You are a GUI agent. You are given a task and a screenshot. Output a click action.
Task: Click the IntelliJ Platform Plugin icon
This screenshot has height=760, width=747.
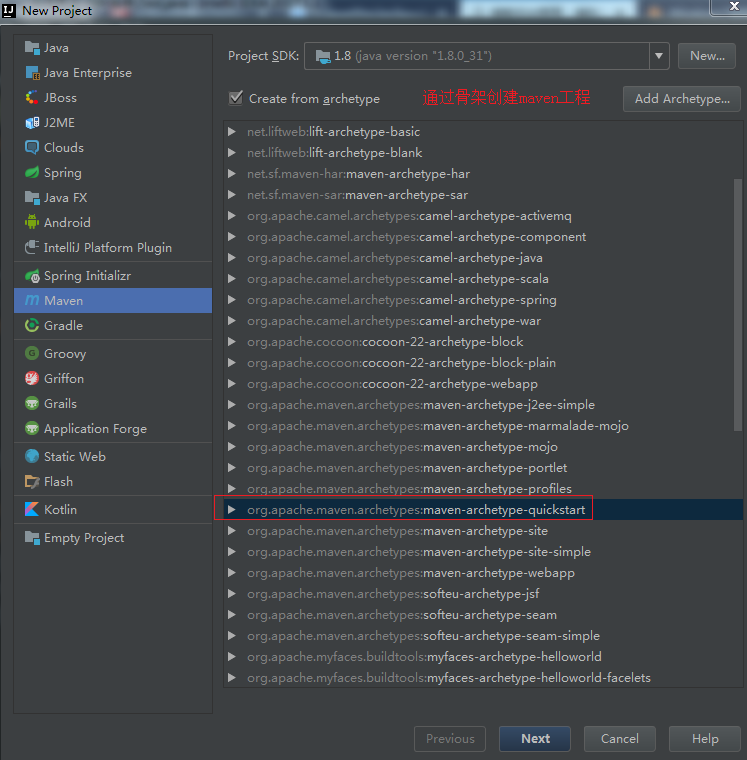coord(32,248)
